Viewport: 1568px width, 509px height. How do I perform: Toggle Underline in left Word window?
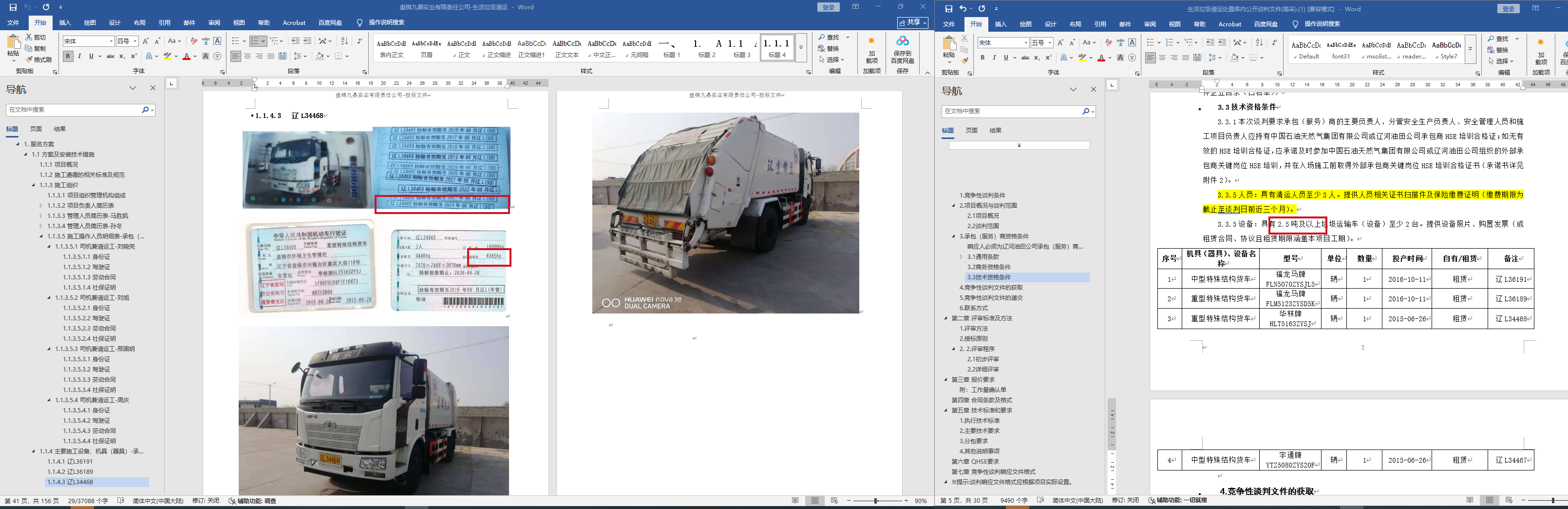pos(91,57)
